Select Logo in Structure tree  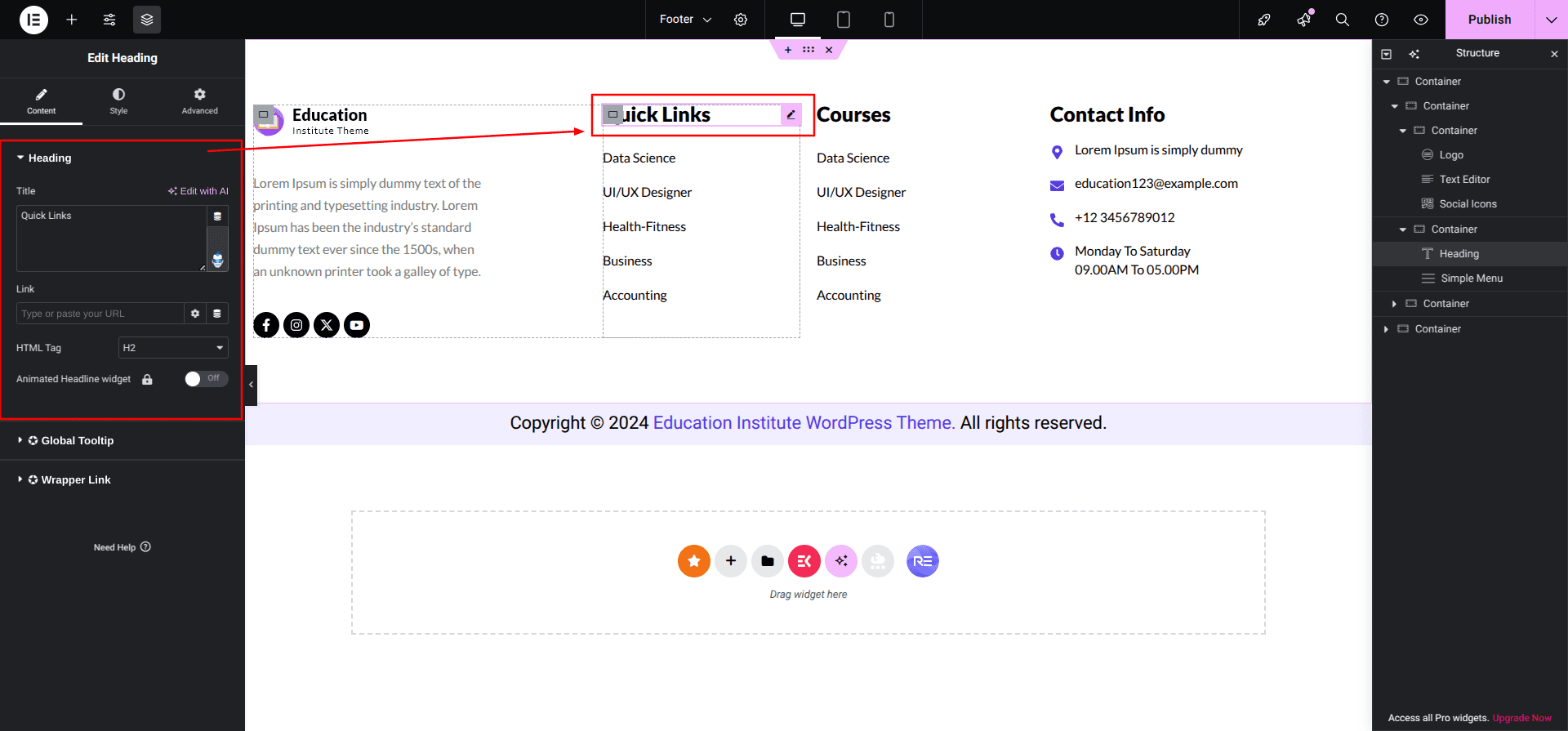click(1450, 155)
